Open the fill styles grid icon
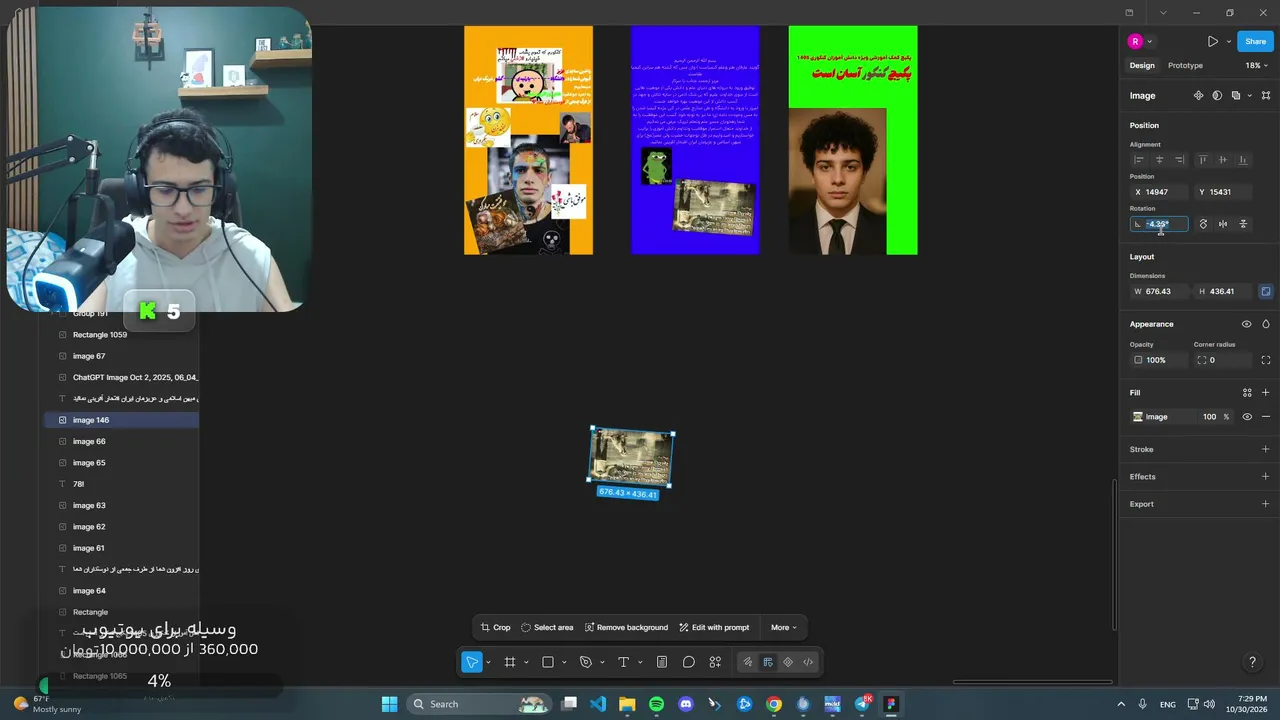This screenshot has width=1280, height=720. [1247, 393]
